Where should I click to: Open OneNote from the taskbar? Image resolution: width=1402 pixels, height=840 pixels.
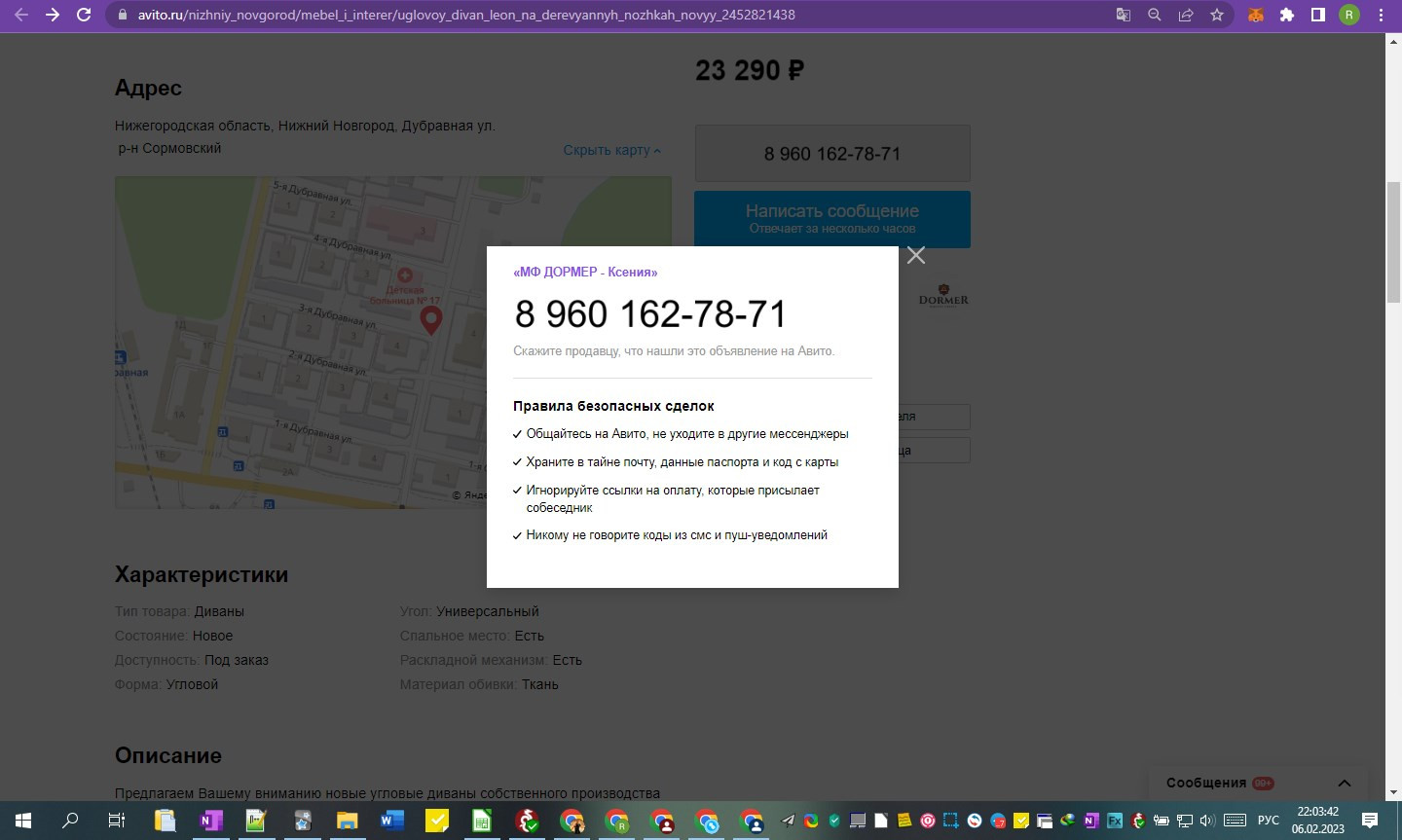point(209,821)
